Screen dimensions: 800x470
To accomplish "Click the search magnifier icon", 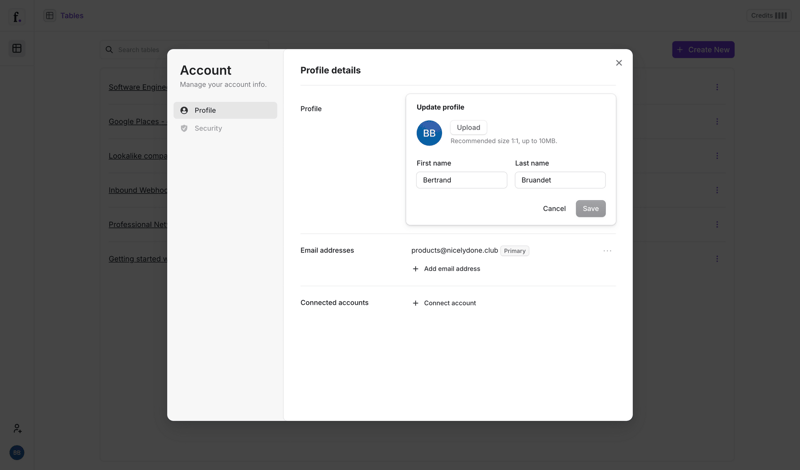I will click(x=109, y=50).
